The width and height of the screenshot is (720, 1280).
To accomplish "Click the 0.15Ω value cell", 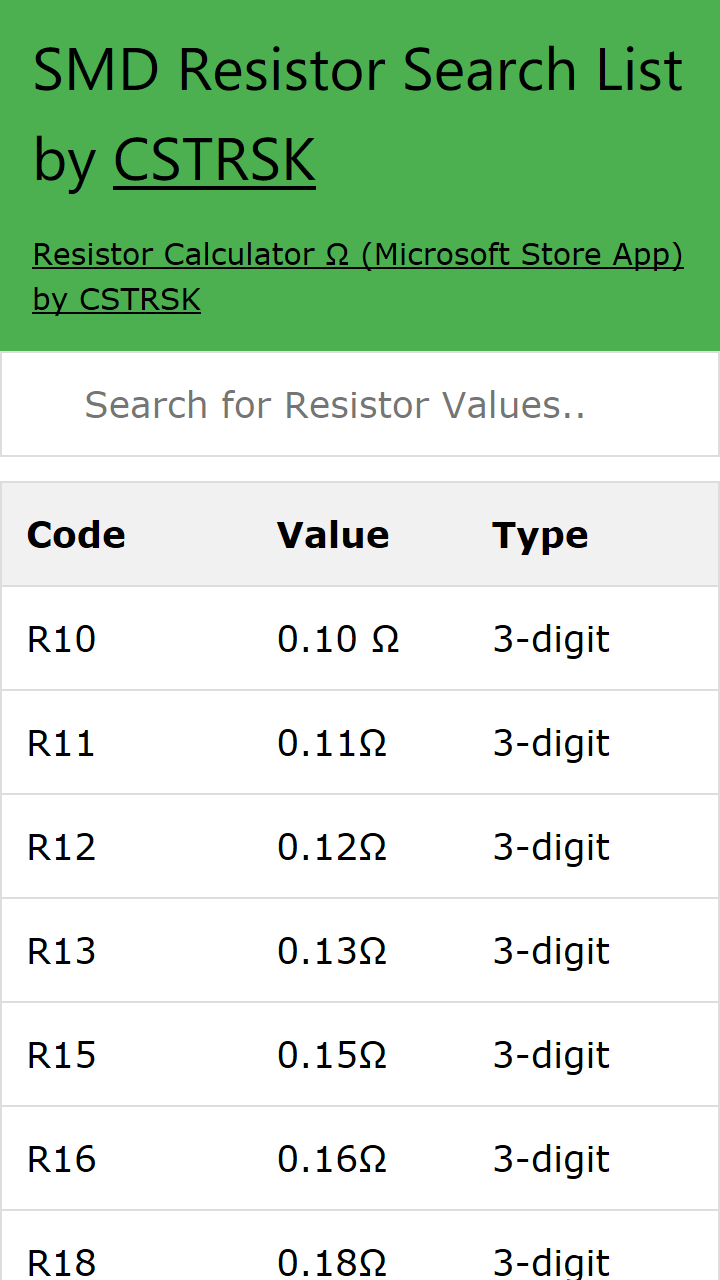I will pos(332,1055).
